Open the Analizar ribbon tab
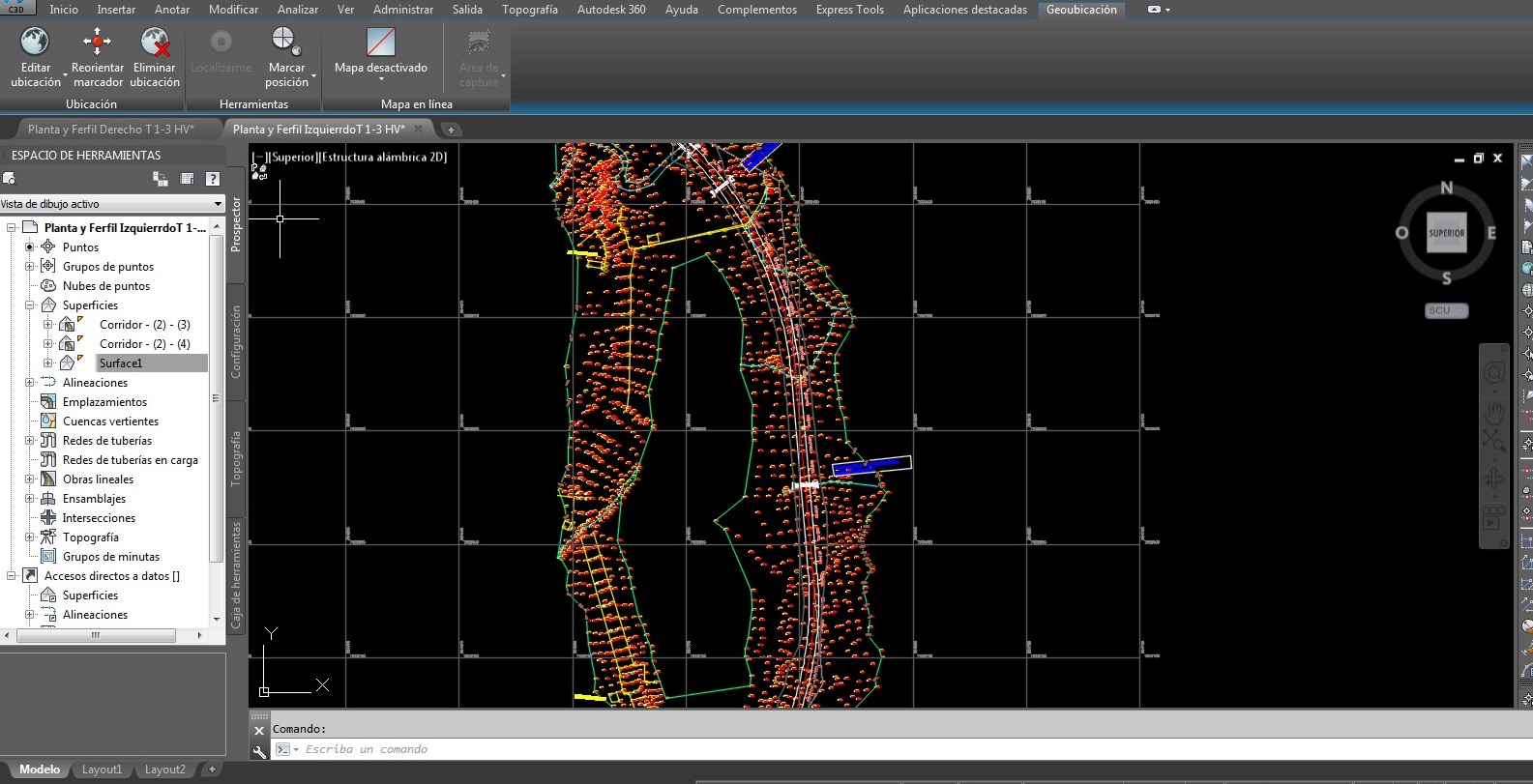This screenshot has width=1533, height=784. [298, 10]
